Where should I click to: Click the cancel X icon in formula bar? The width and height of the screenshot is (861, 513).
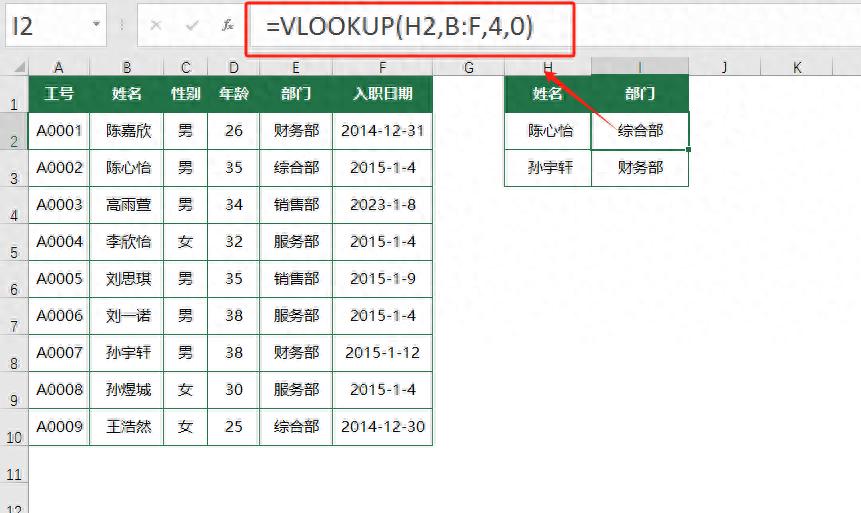[156, 25]
